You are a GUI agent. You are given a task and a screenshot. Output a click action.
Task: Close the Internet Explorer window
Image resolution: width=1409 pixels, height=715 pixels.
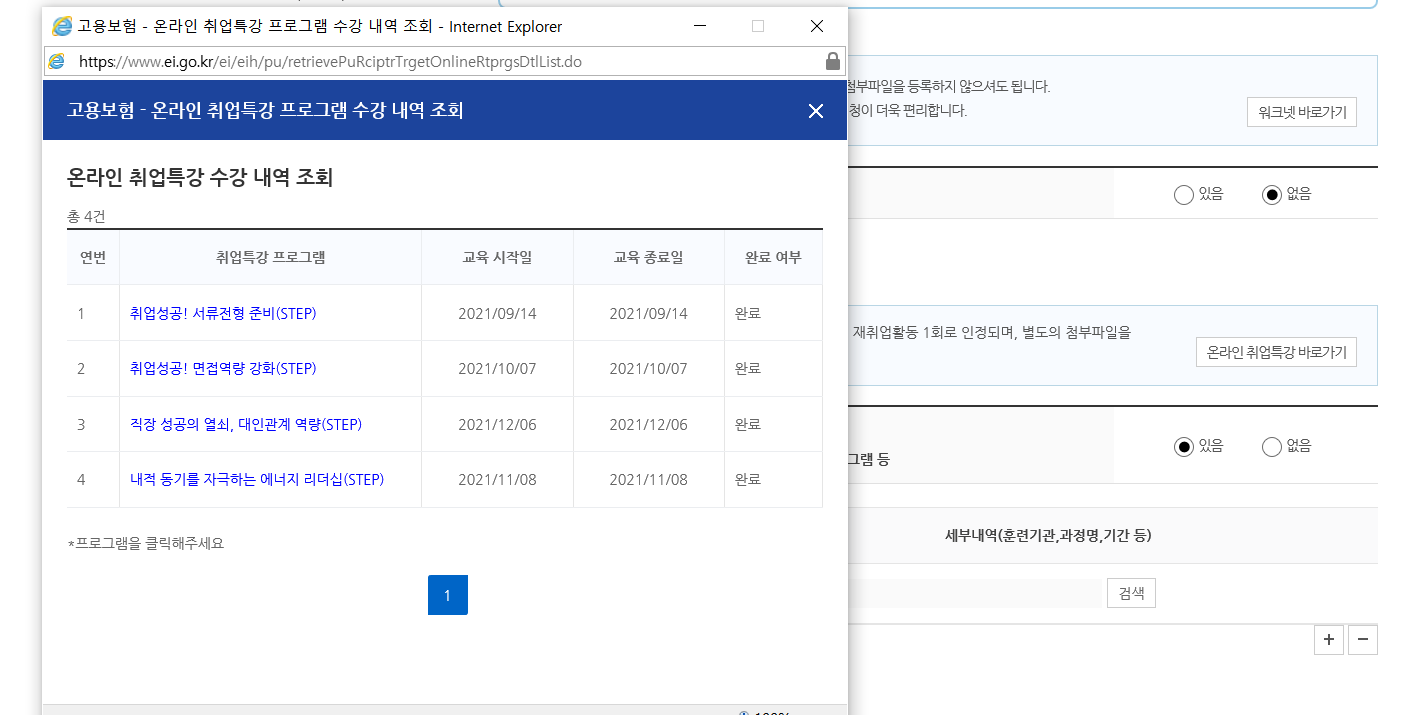pos(817,26)
